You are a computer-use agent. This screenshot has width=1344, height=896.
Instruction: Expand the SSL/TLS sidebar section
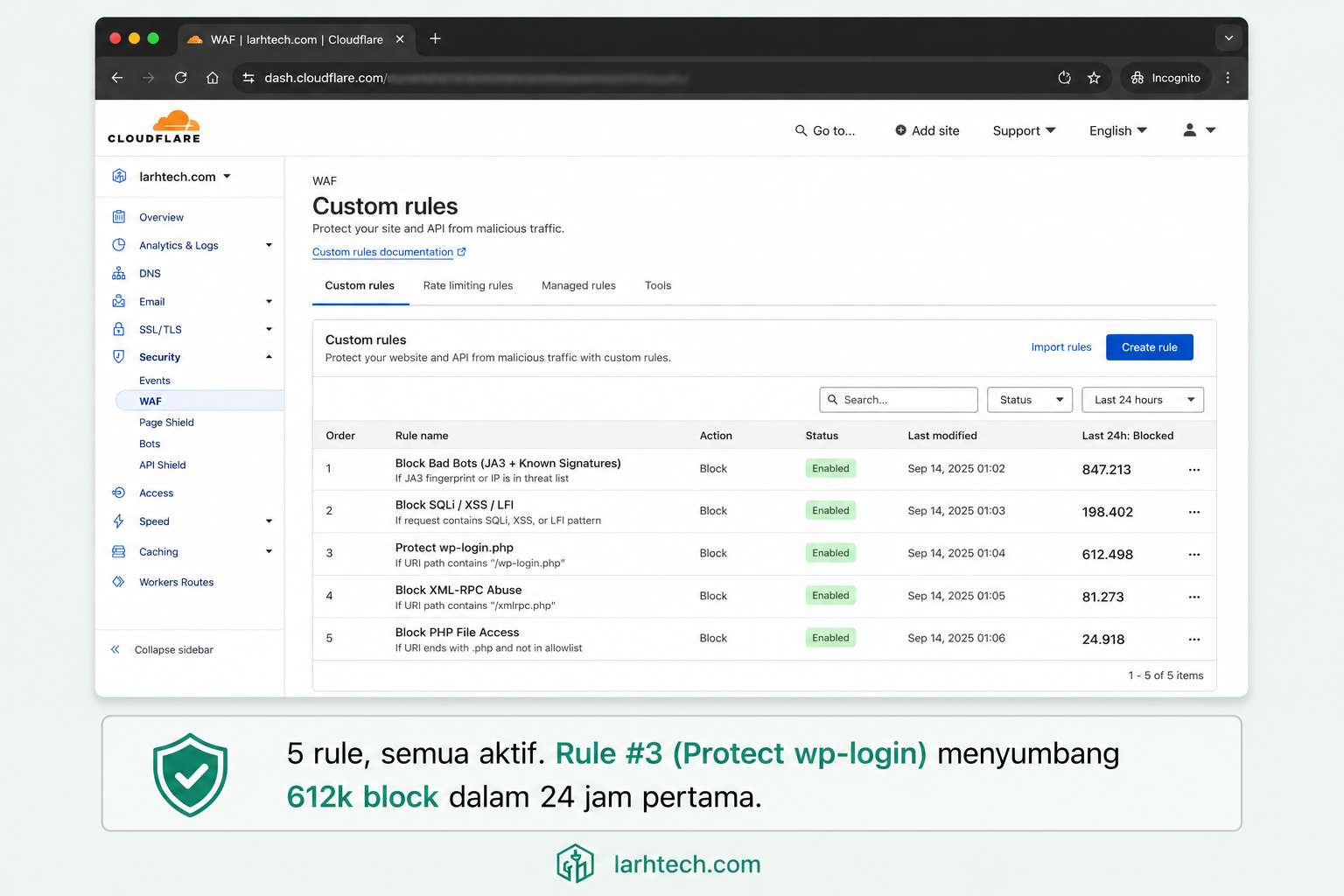click(x=269, y=329)
